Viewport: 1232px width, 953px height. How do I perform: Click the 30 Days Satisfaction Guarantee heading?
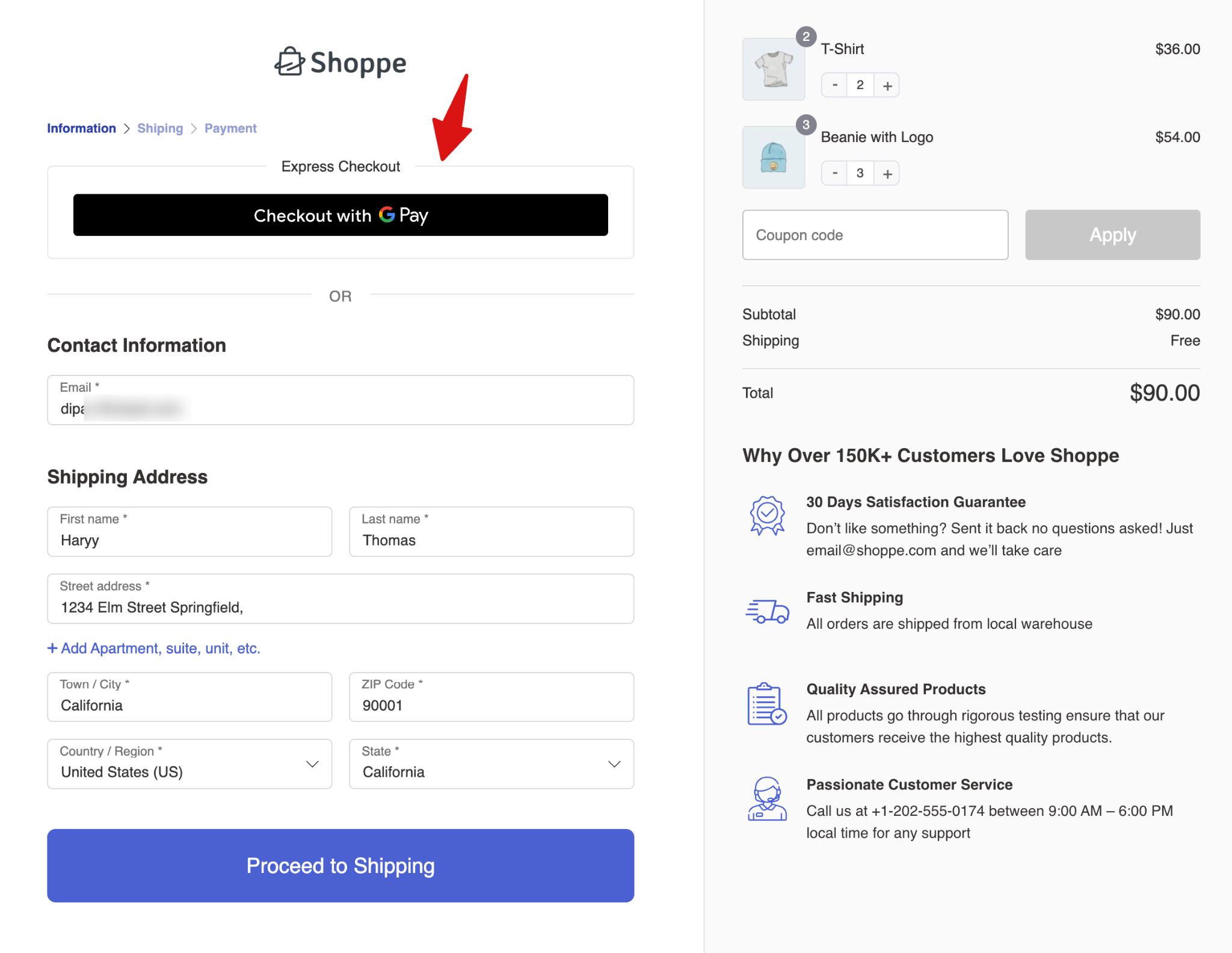coord(916,502)
